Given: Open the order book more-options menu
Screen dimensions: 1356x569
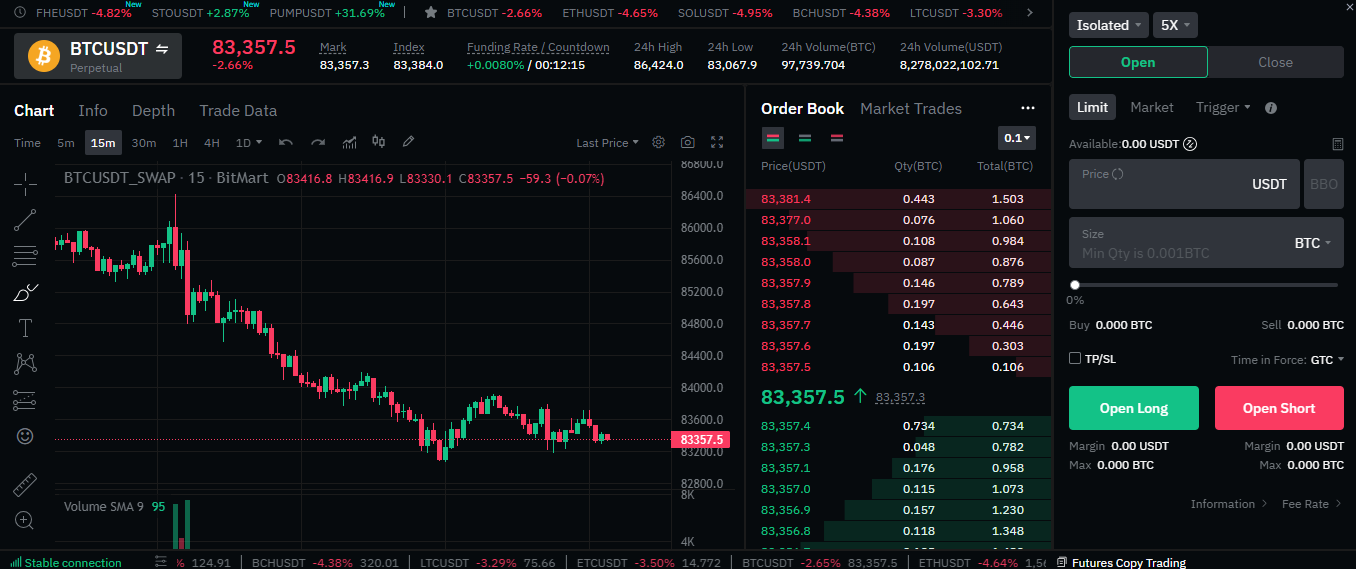Looking at the screenshot, I should point(1028,108).
